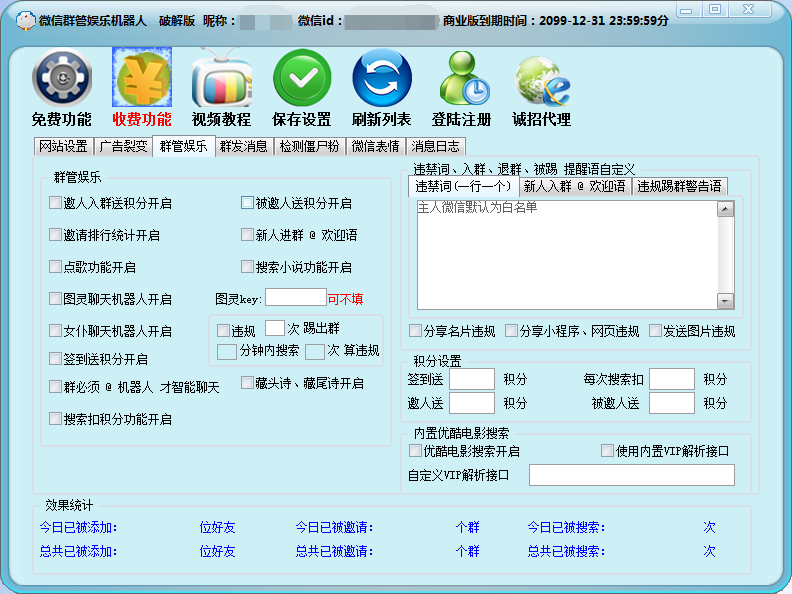Screen dimensions: 792x594
Task: Click the 图灵key input field
Action: [x=295, y=297]
